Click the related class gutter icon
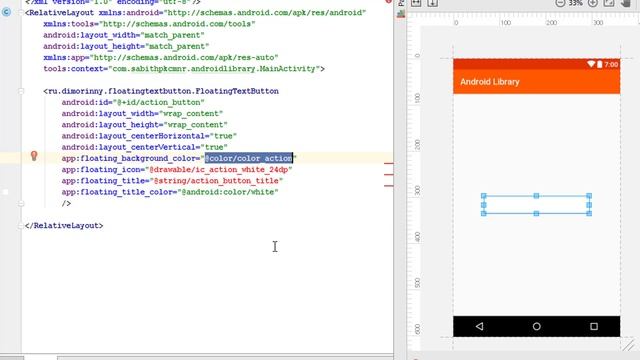The width and height of the screenshot is (640, 360). (6, 12)
